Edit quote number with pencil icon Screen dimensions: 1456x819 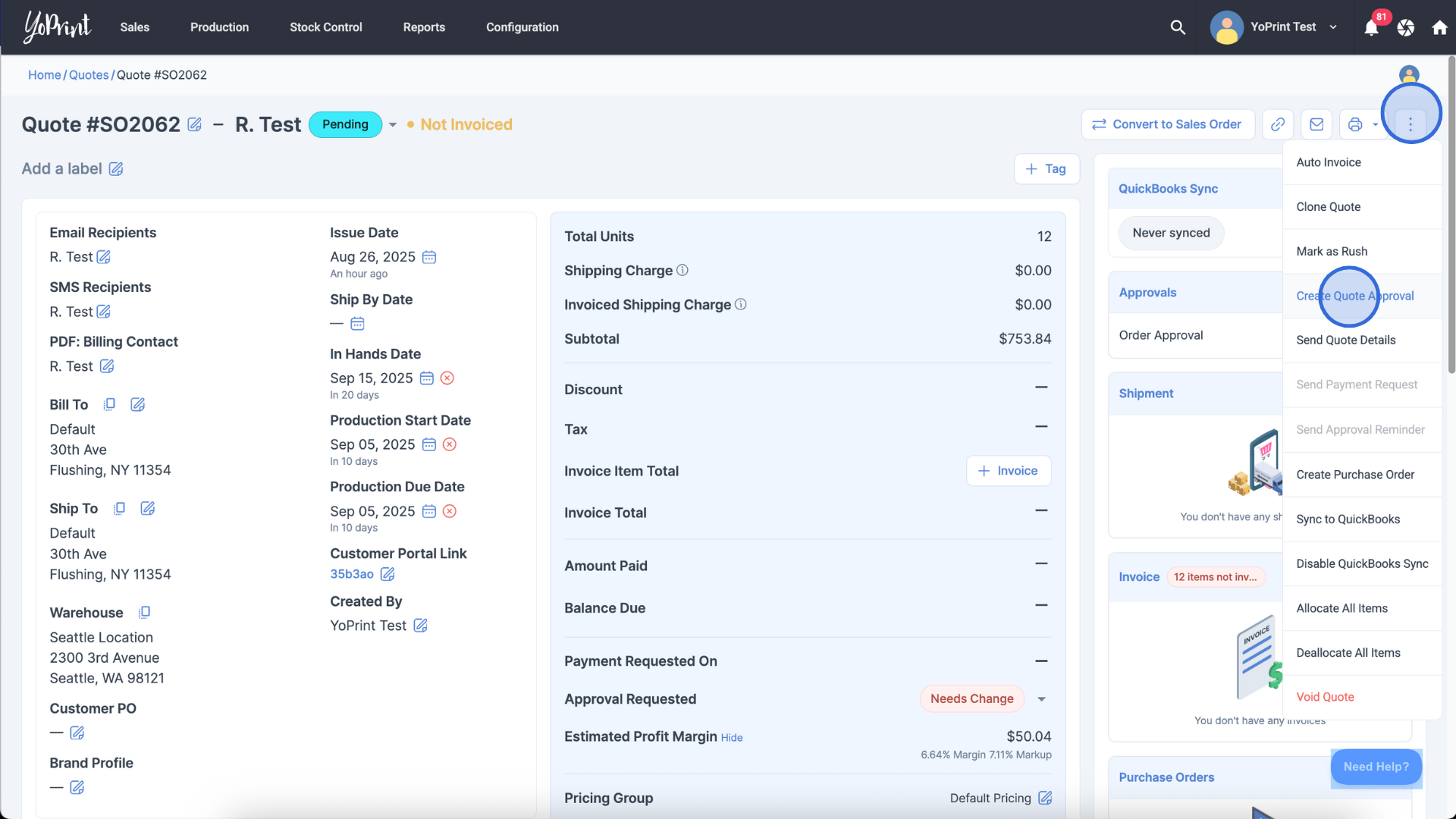(x=195, y=124)
